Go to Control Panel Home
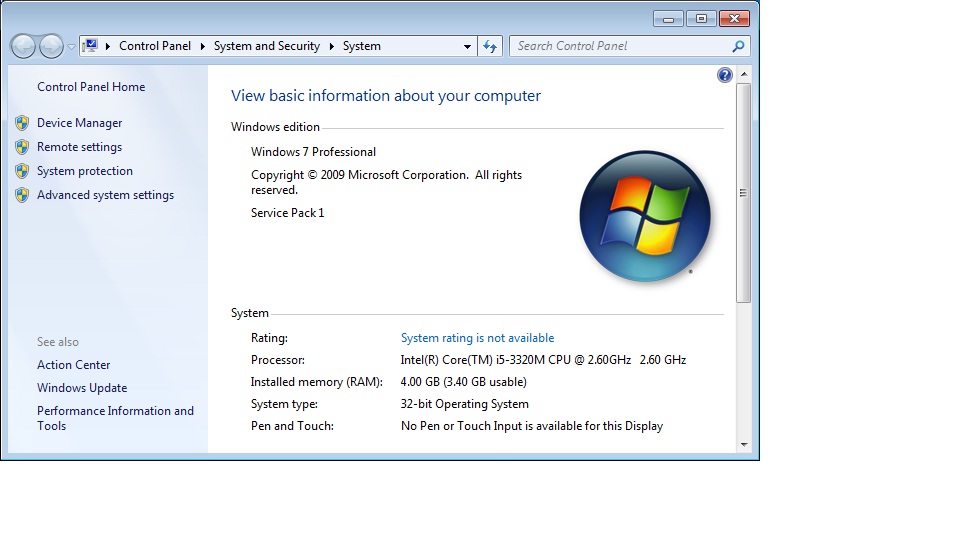Image resolution: width=960 pixels, height=540 pixels. 91,87
